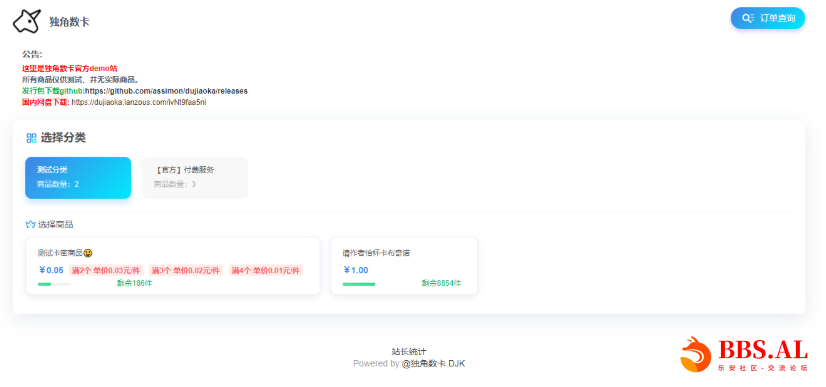Viewport: 826px width, 387px height.
Task: Click the unicorn logo icon
Action: 27,22
